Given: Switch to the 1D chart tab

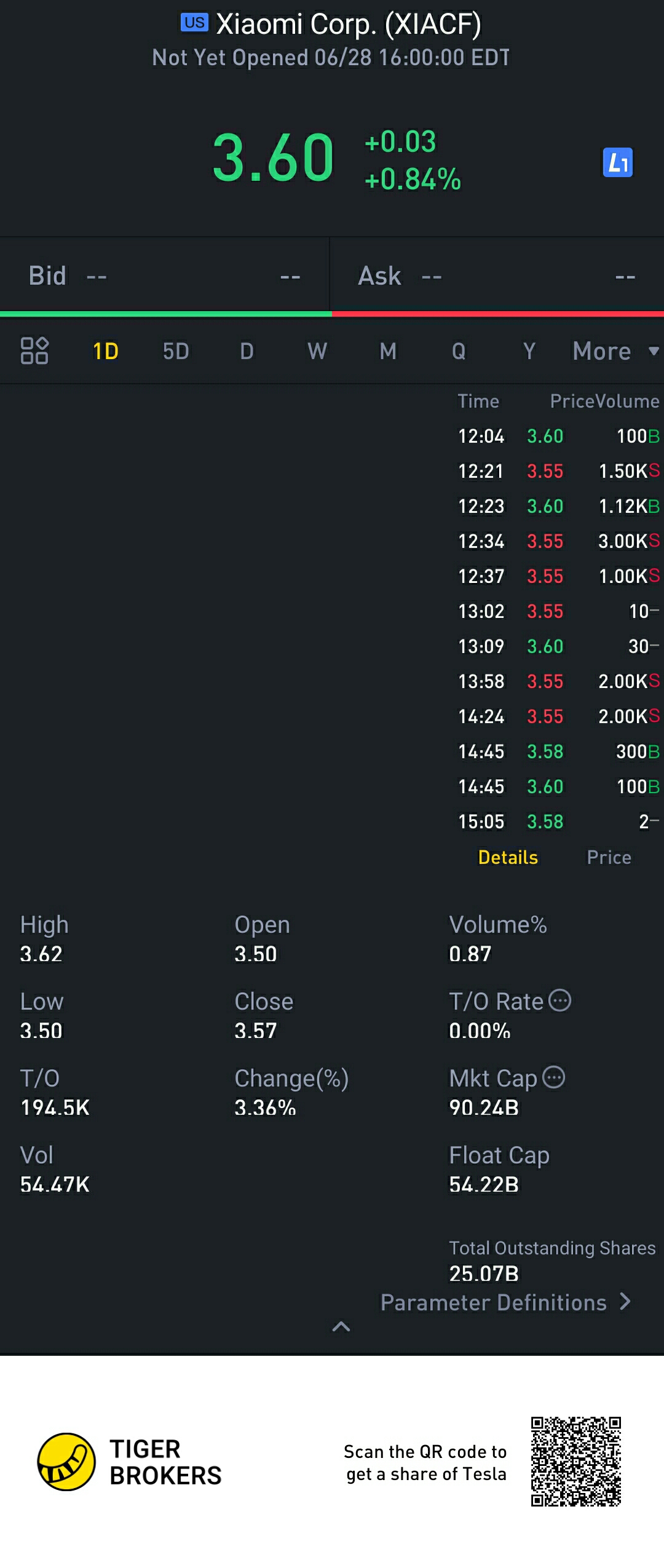Looking at the screenshot, I should click(105, 351).
